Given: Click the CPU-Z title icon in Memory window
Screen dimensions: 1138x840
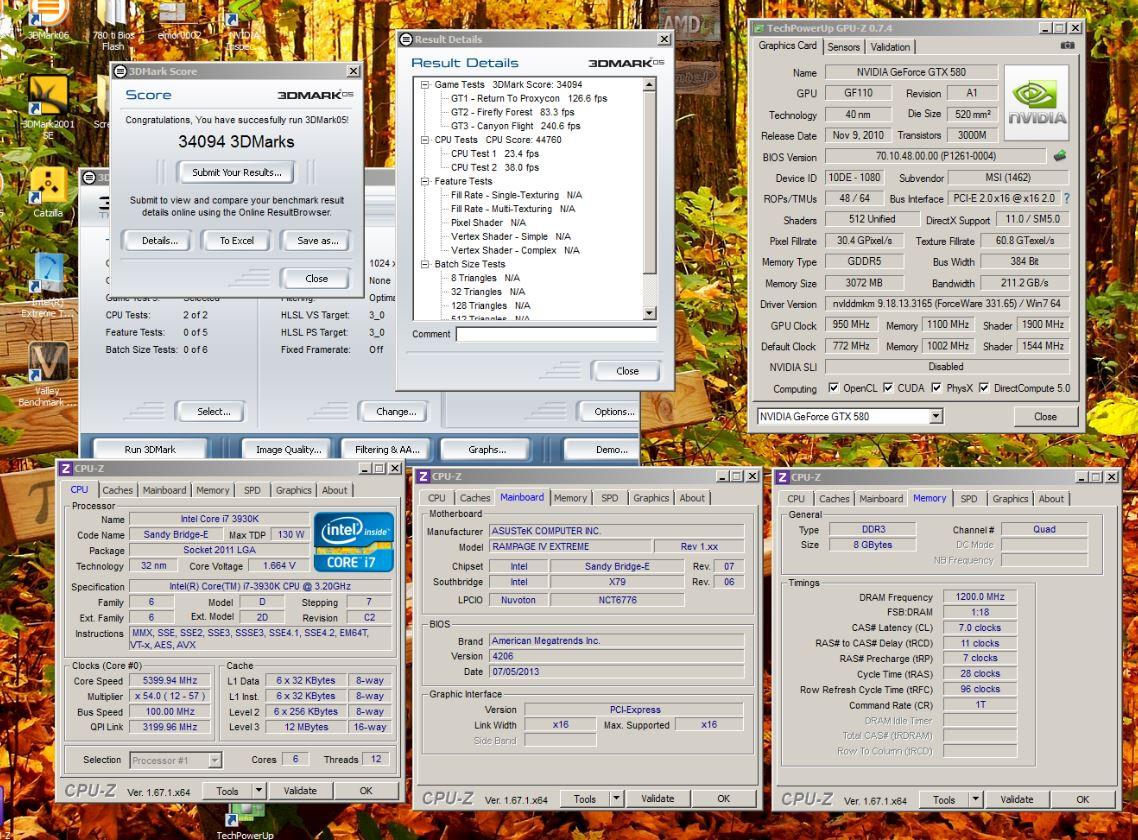Looking at the screenshot, I should [782, 477].
